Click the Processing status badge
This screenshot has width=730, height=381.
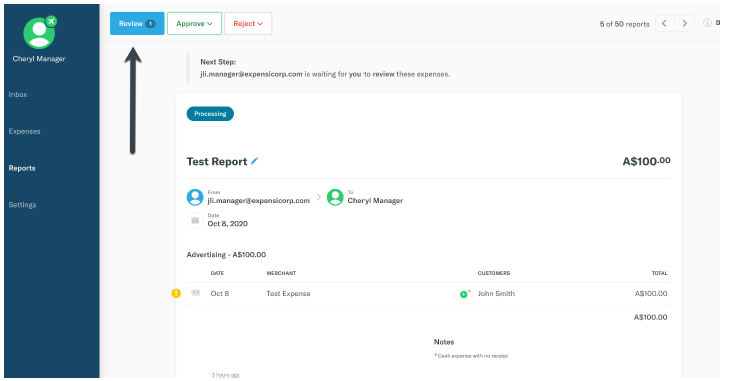pos(210,114)
